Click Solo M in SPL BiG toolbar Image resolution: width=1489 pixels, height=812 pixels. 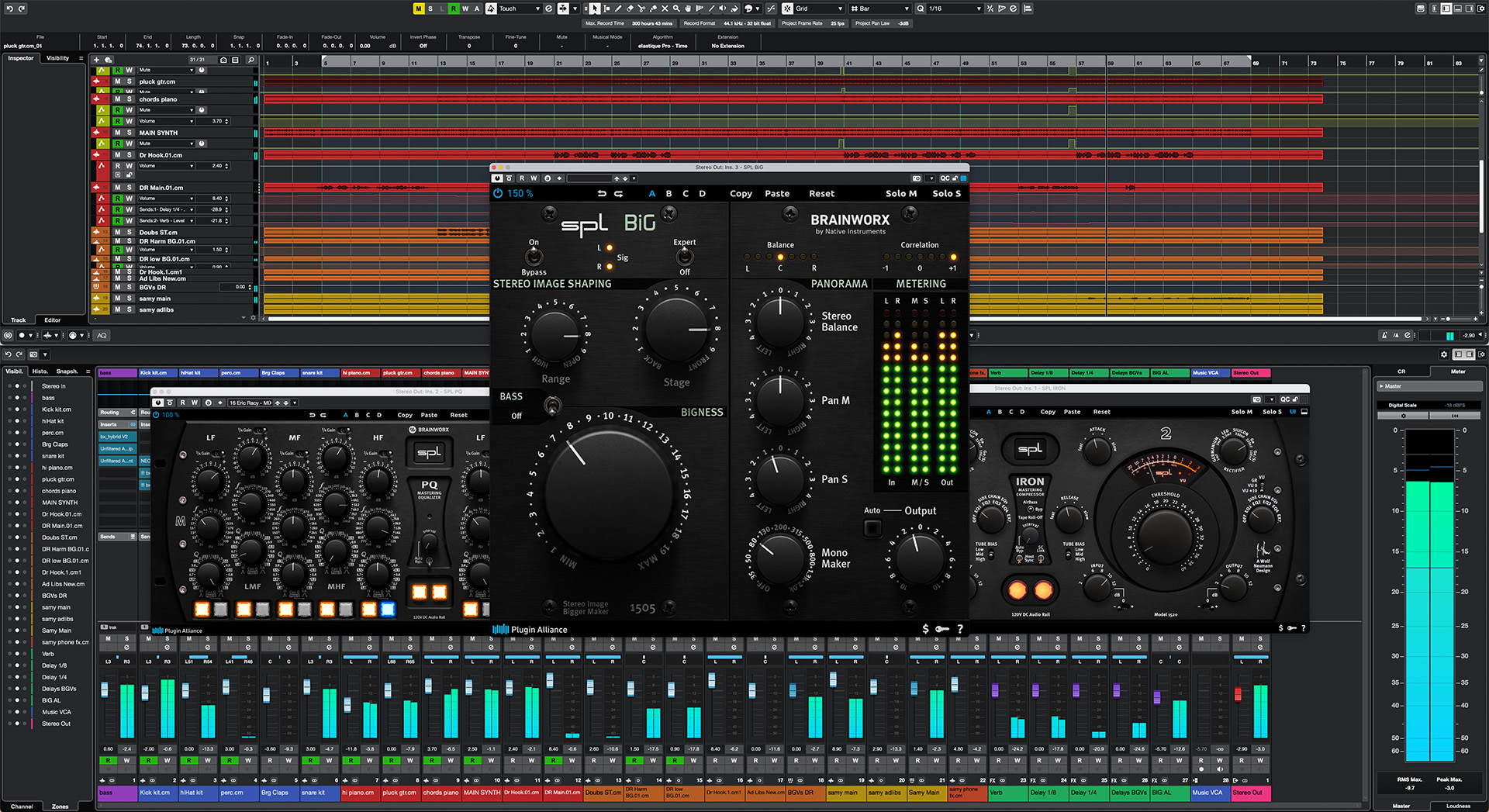901,194
